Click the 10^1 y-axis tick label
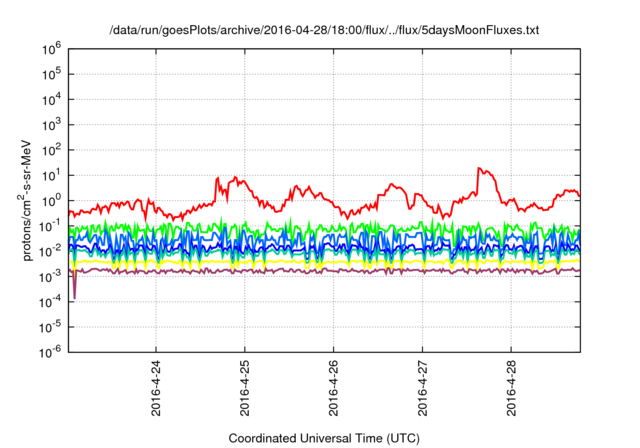Screen dimensions: 640x448 click(x=51, y=176)
